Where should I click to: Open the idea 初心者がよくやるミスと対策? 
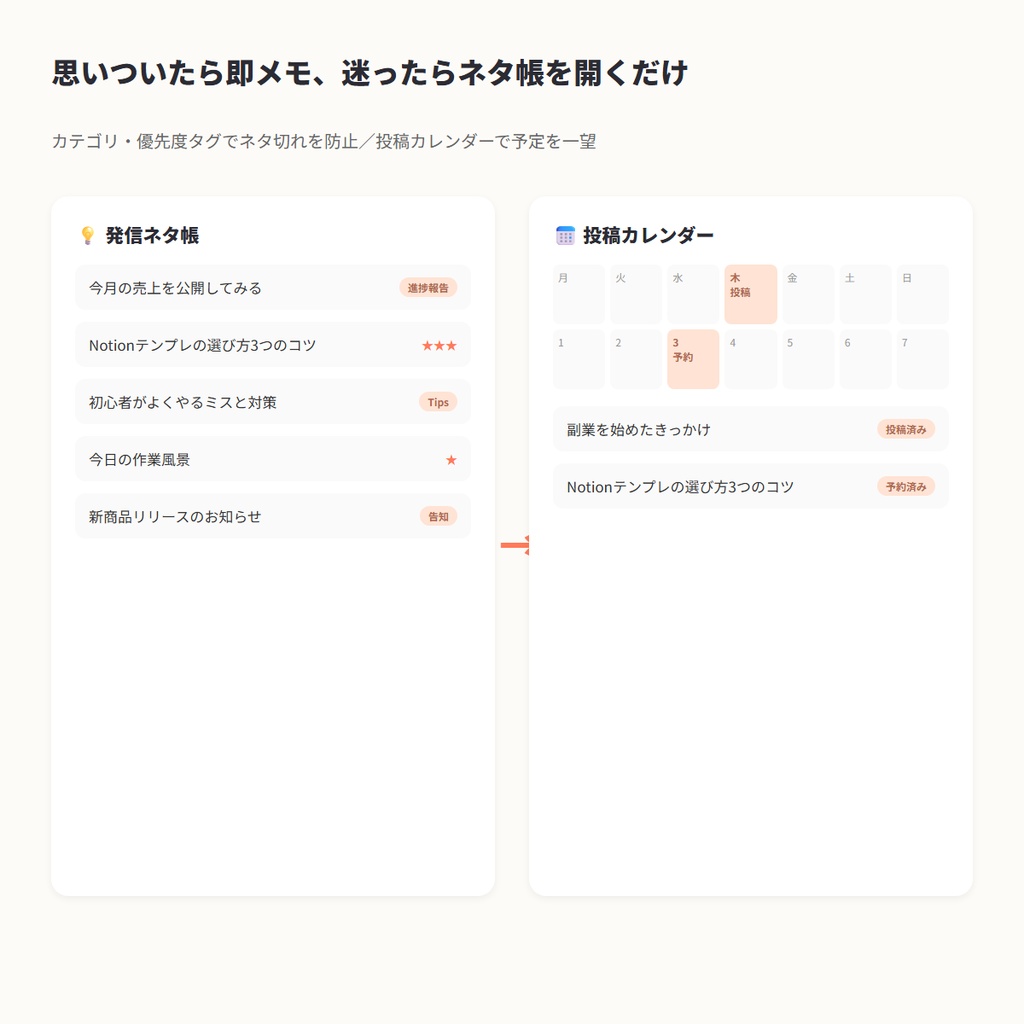[273, 402]
